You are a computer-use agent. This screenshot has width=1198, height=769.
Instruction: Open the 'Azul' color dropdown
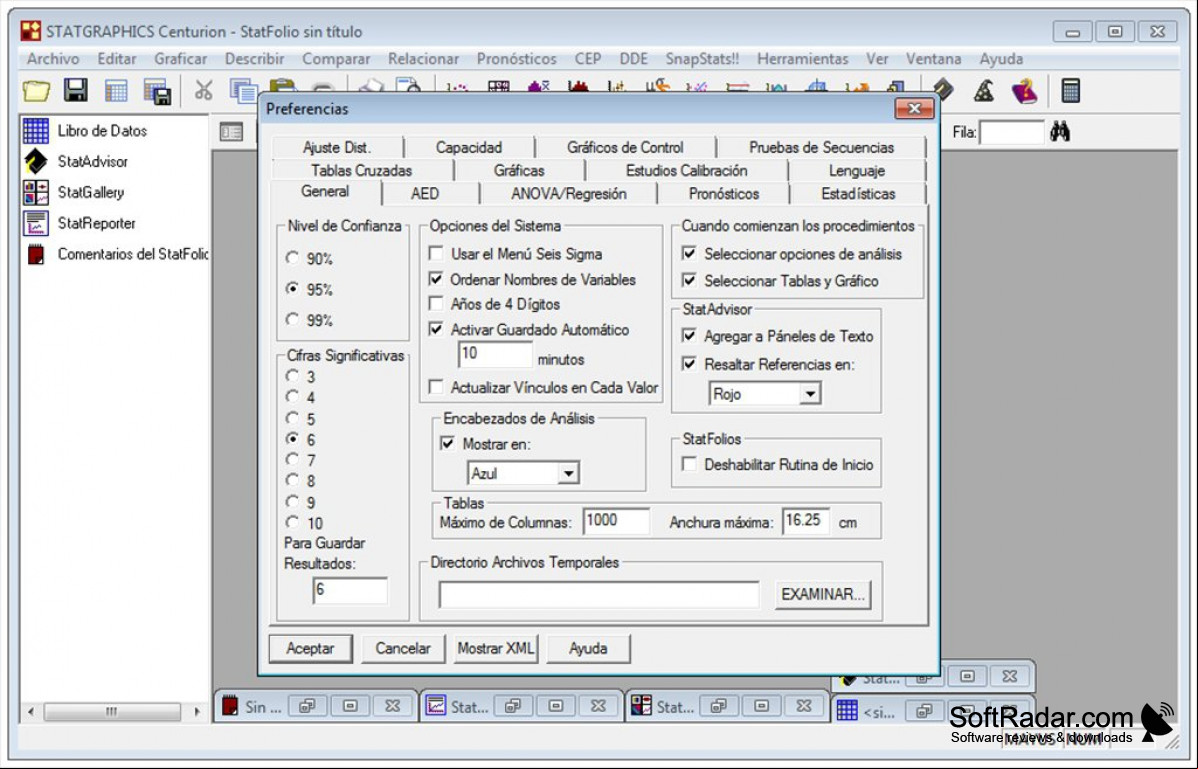pos(568,473)
